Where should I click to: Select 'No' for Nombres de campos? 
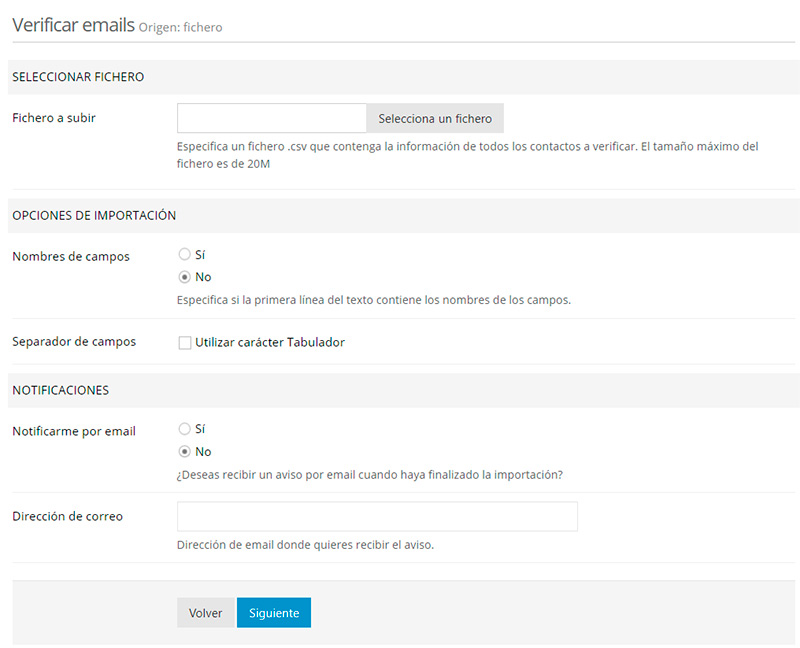[184, 277]
